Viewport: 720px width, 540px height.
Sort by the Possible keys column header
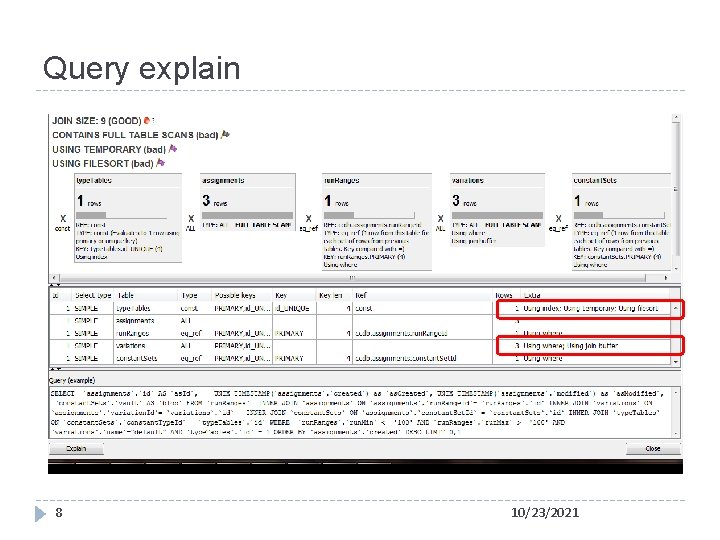point(242,295)
